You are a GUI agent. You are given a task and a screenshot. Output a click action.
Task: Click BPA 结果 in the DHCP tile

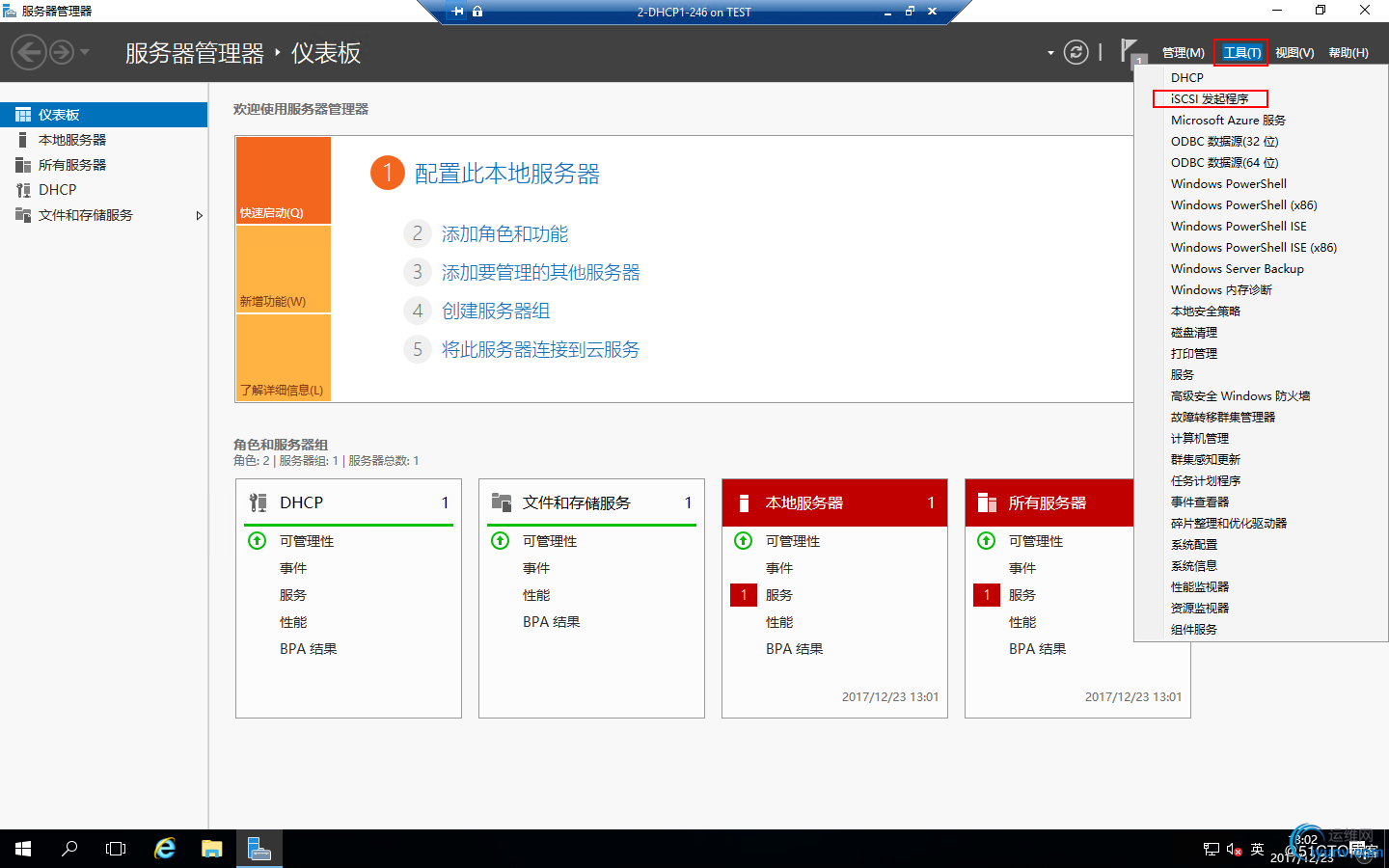click(x=309, y=649)
